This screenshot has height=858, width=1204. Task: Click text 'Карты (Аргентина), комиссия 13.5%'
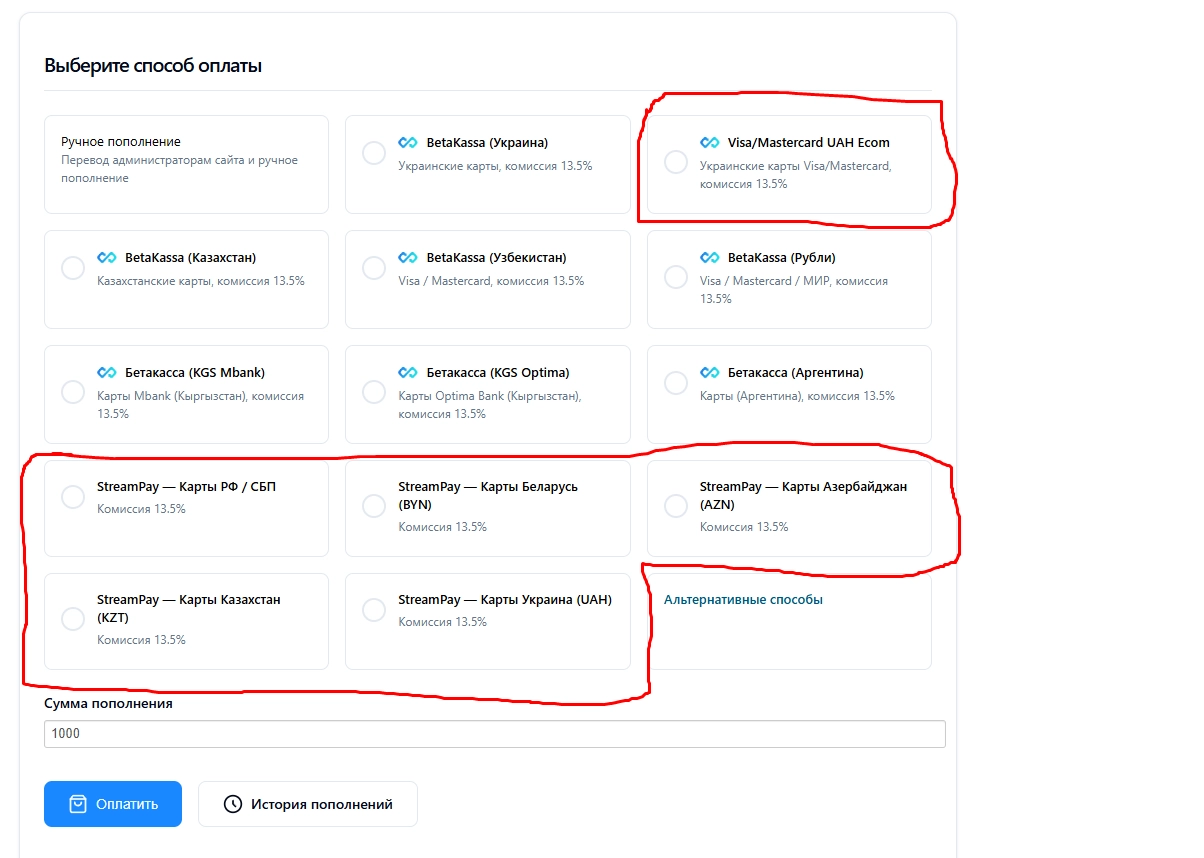797,396
